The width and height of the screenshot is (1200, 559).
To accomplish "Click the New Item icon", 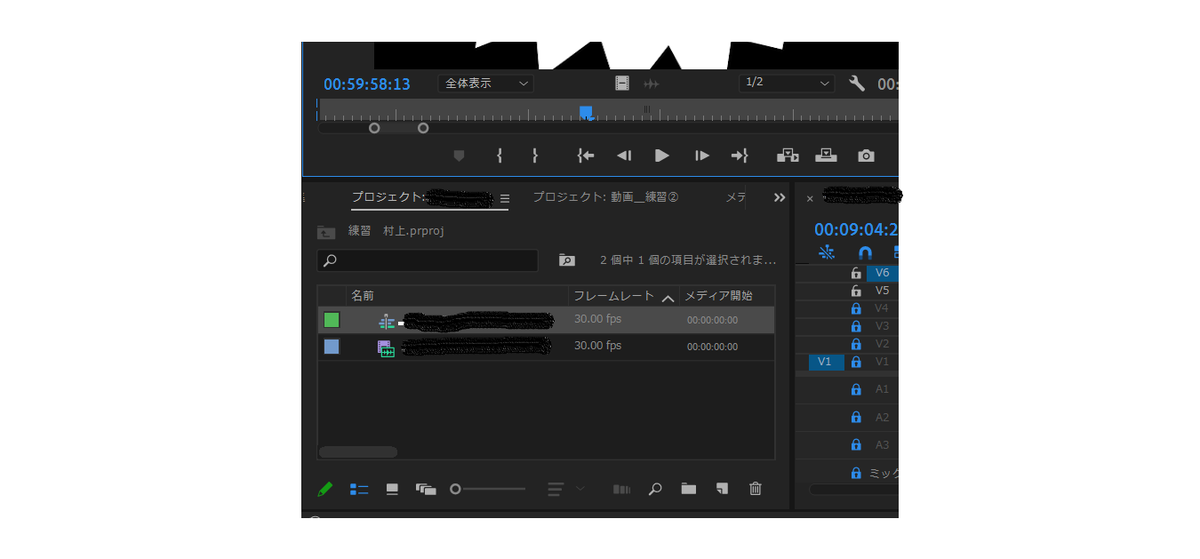I will (x=722, y=489).
